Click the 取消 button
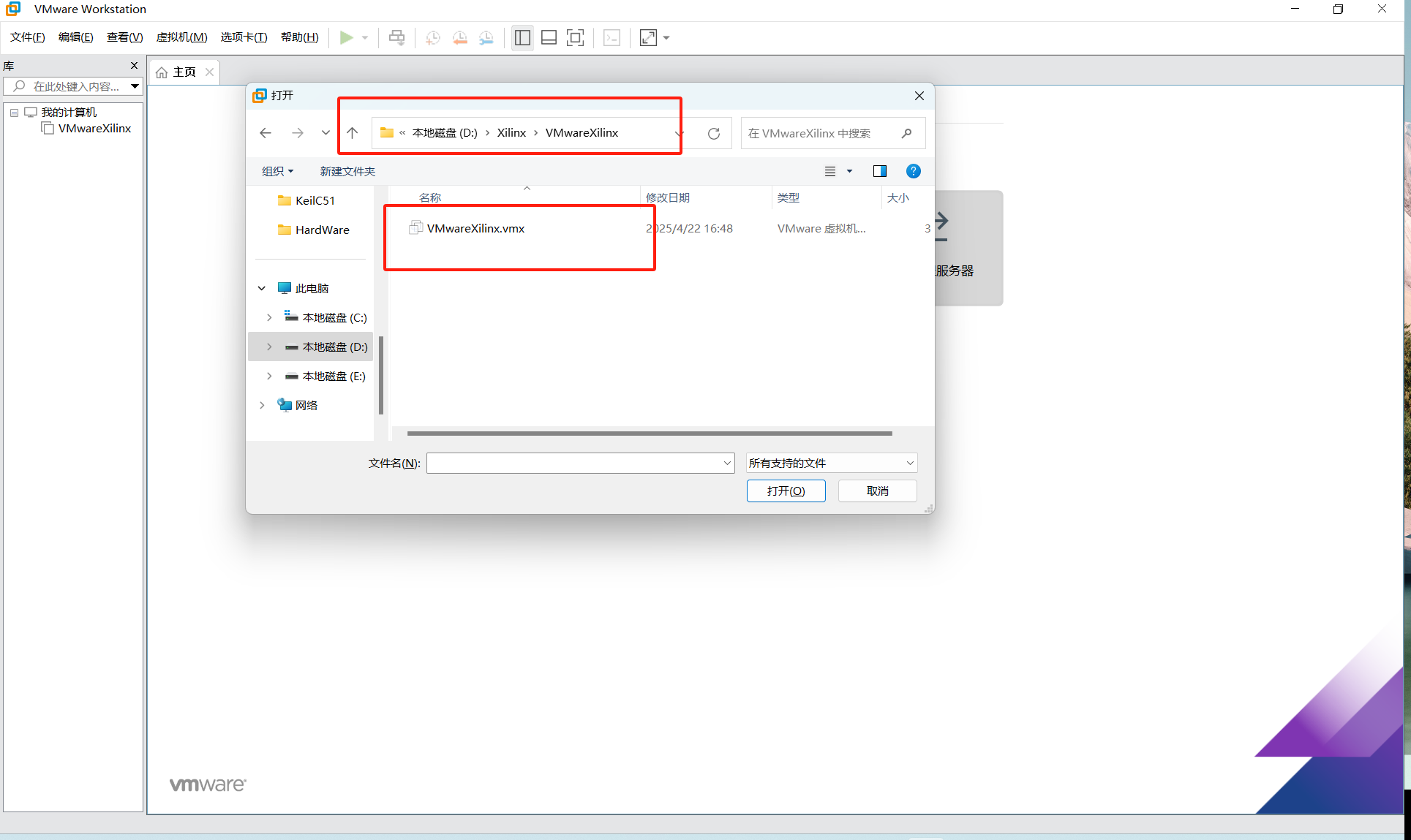1411x840 pixels. pyautogui.click(x=877, y=491)
